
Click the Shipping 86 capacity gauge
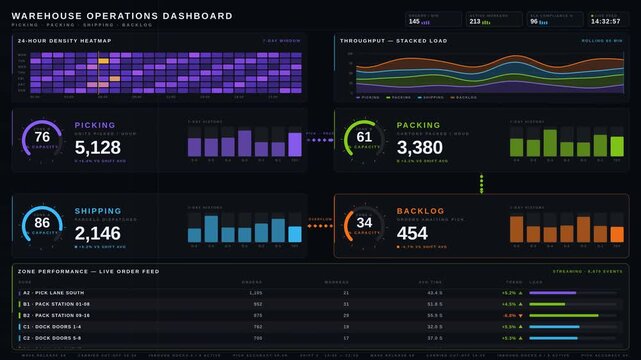pos(42,226)
